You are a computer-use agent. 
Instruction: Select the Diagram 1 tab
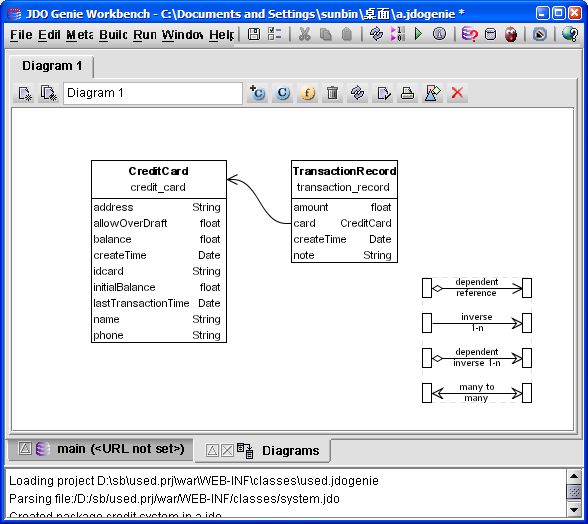(52, 66)
